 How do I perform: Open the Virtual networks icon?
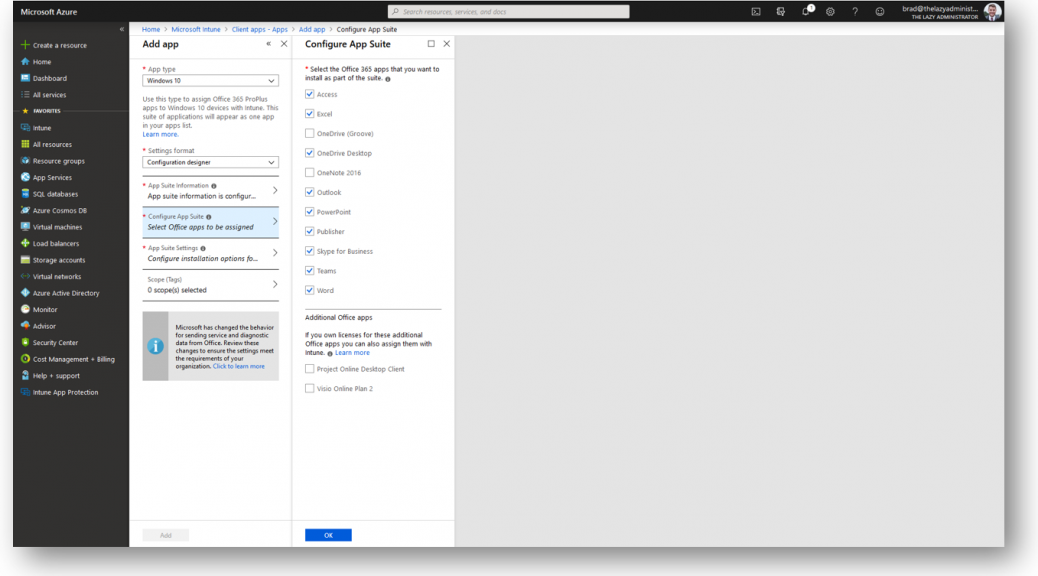[25, 277]
